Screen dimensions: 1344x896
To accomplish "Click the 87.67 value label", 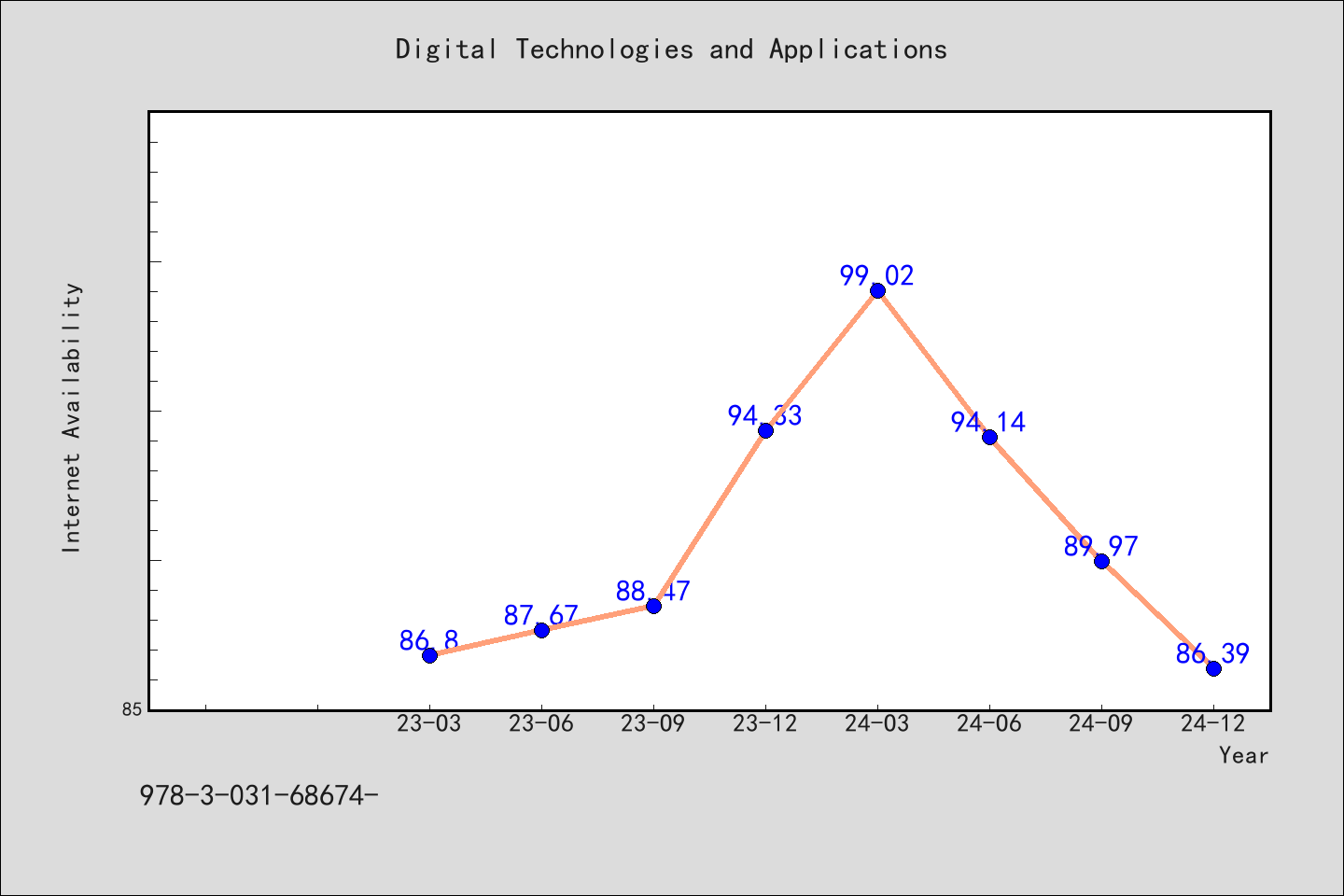I will pyautogui.click(x=541, y=615).
